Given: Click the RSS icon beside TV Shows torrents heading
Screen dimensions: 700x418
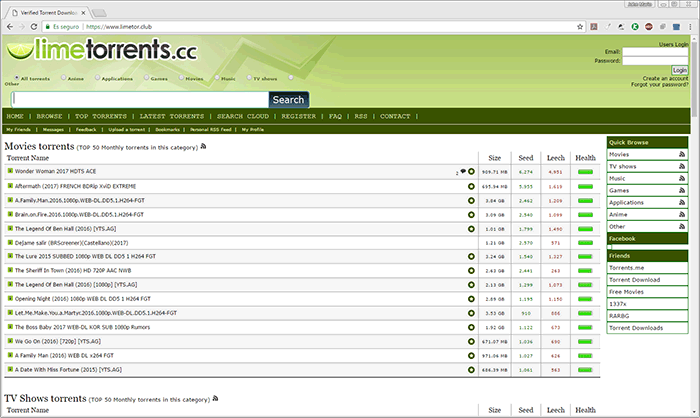Looking at the screenshot, I should click(215, 398).
